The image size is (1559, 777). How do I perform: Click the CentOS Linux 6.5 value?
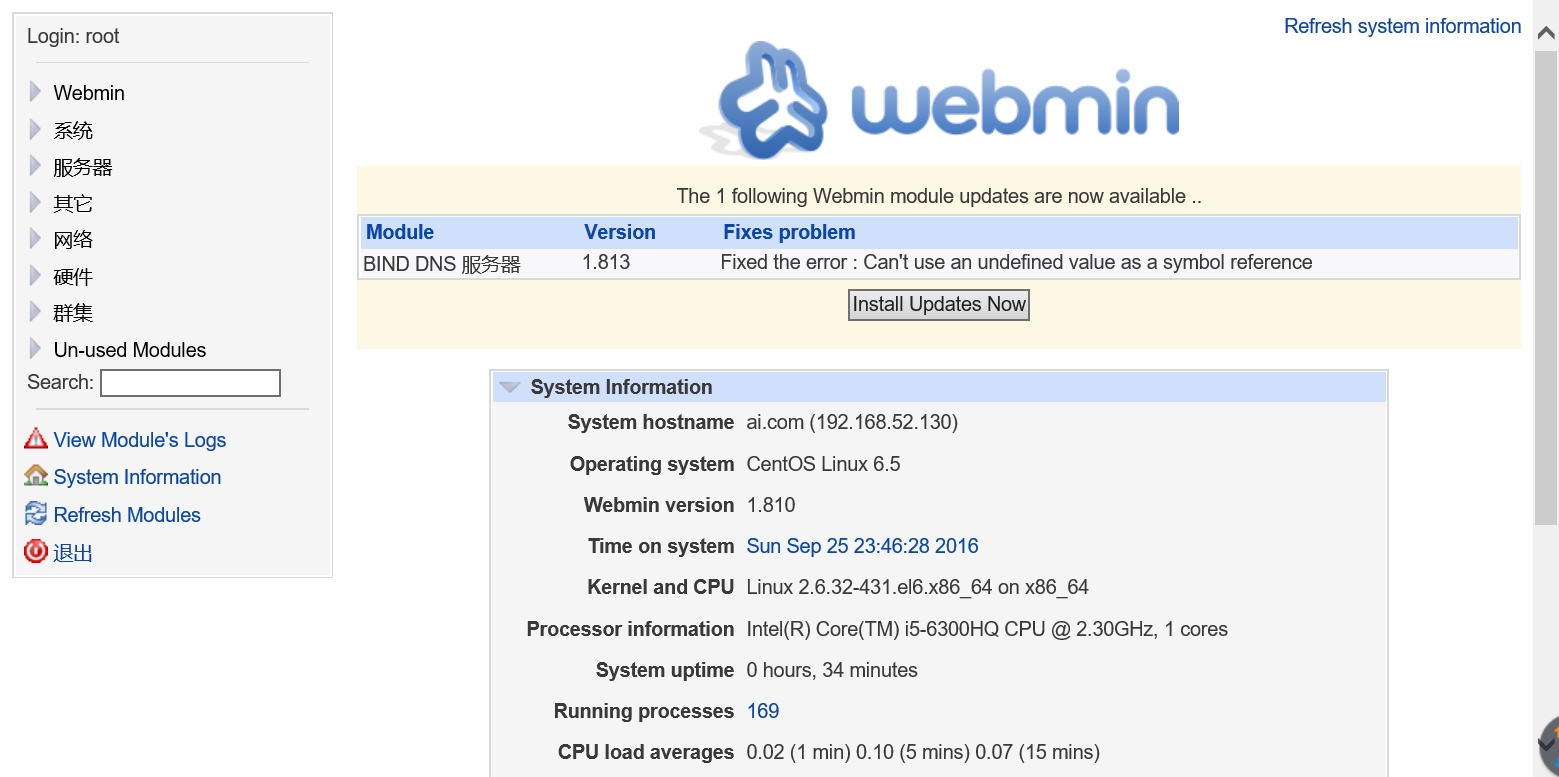click(x=823, y=464)
